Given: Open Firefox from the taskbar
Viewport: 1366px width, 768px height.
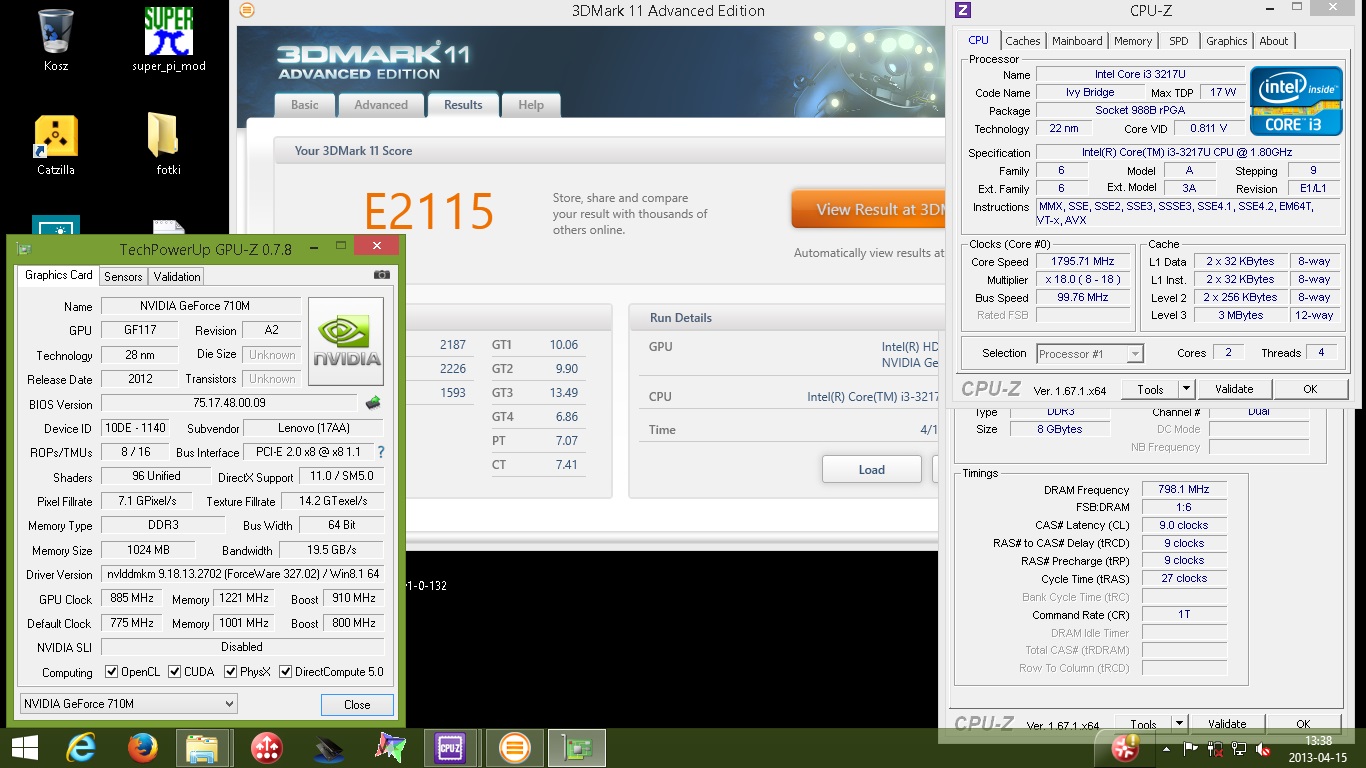Looking at the screenshot, I should [143, 747].
